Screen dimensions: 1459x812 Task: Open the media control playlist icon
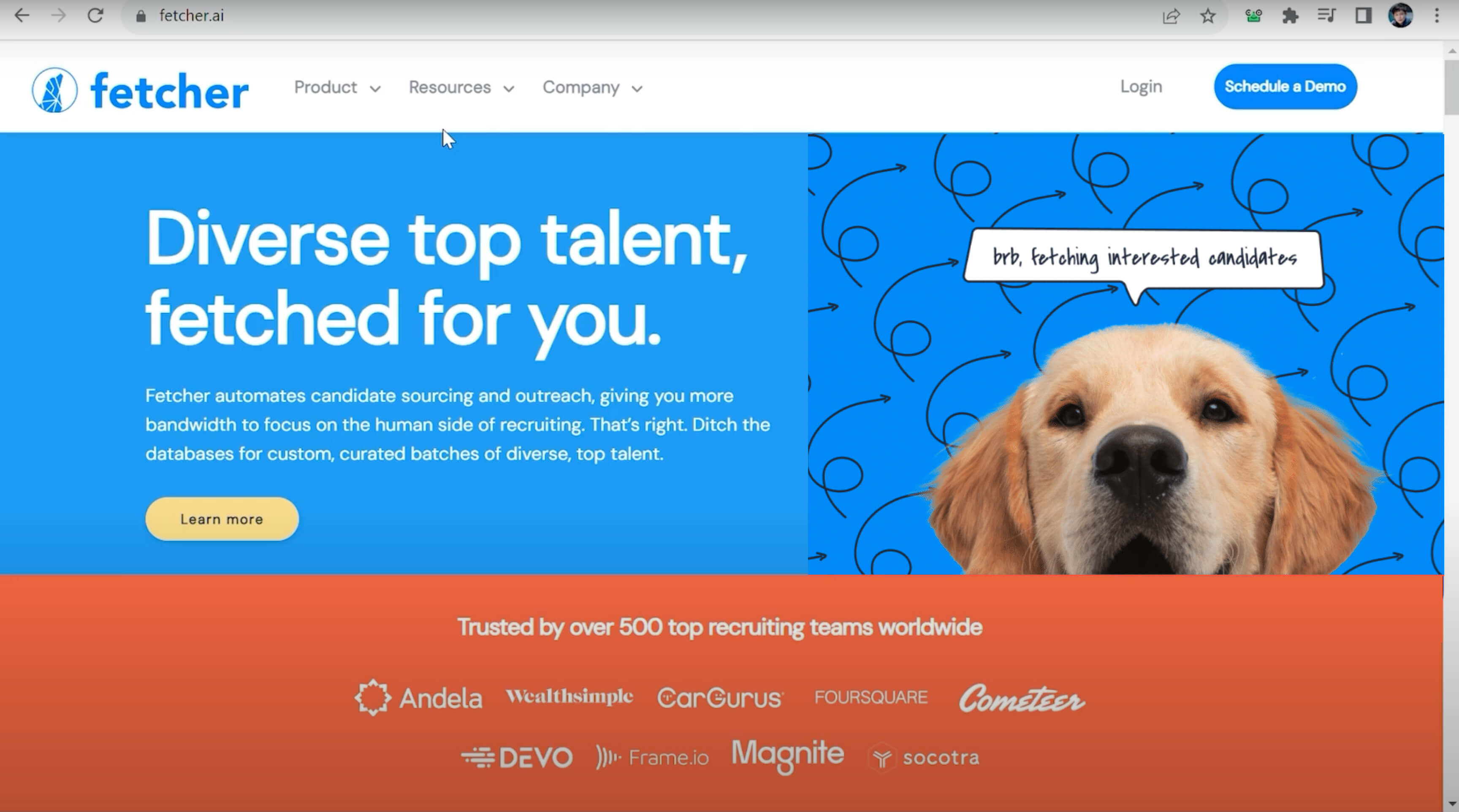pos(1326,16)
